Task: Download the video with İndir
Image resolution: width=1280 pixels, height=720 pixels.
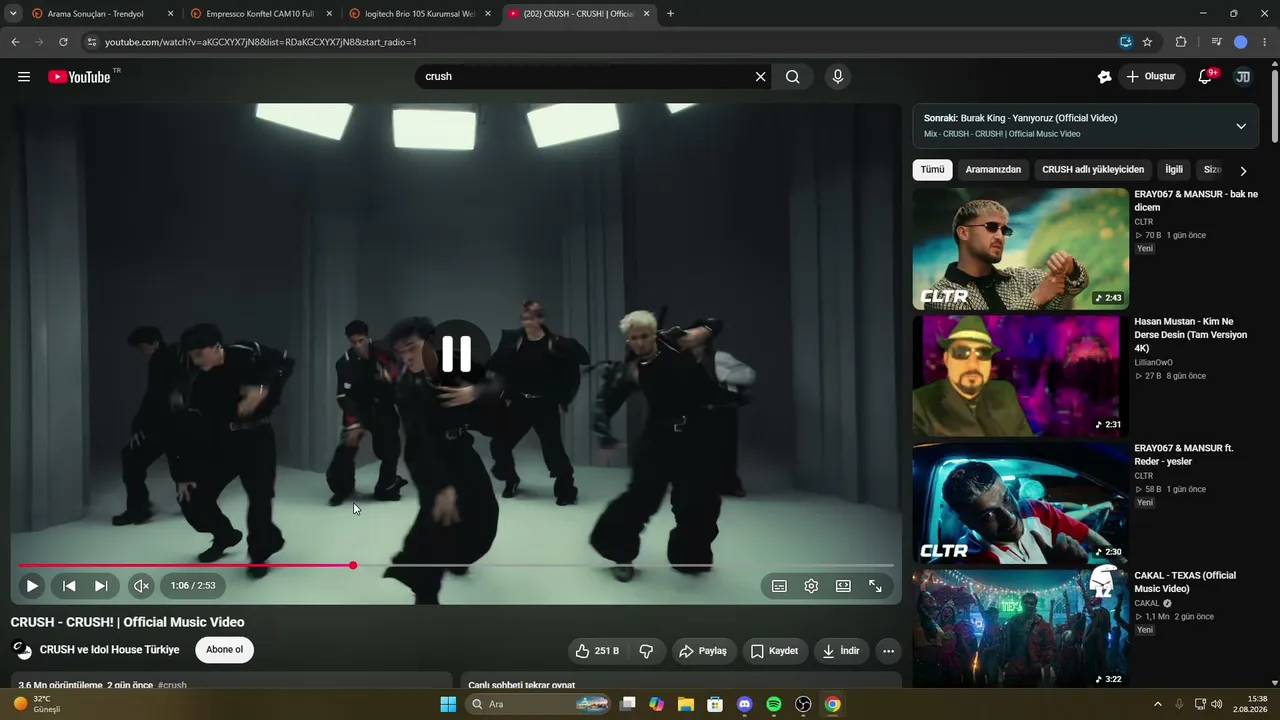Action: coord(841,651)
